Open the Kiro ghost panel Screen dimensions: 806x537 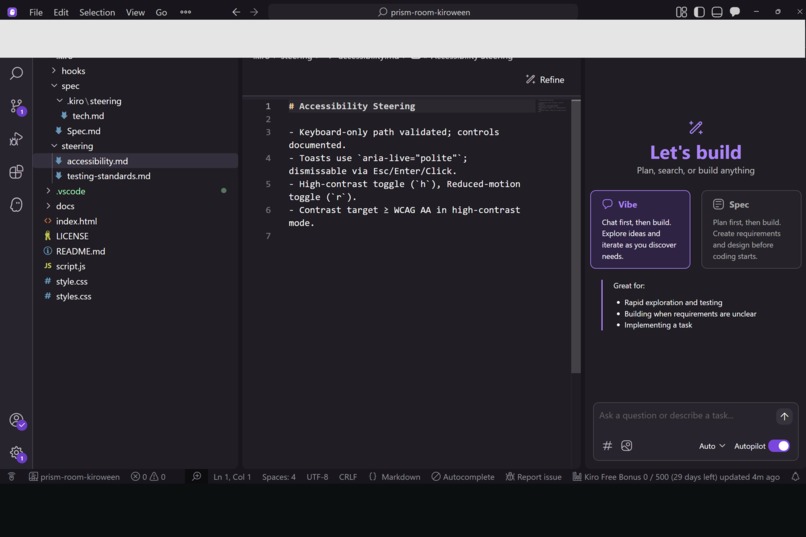click(x=16, y=205)
